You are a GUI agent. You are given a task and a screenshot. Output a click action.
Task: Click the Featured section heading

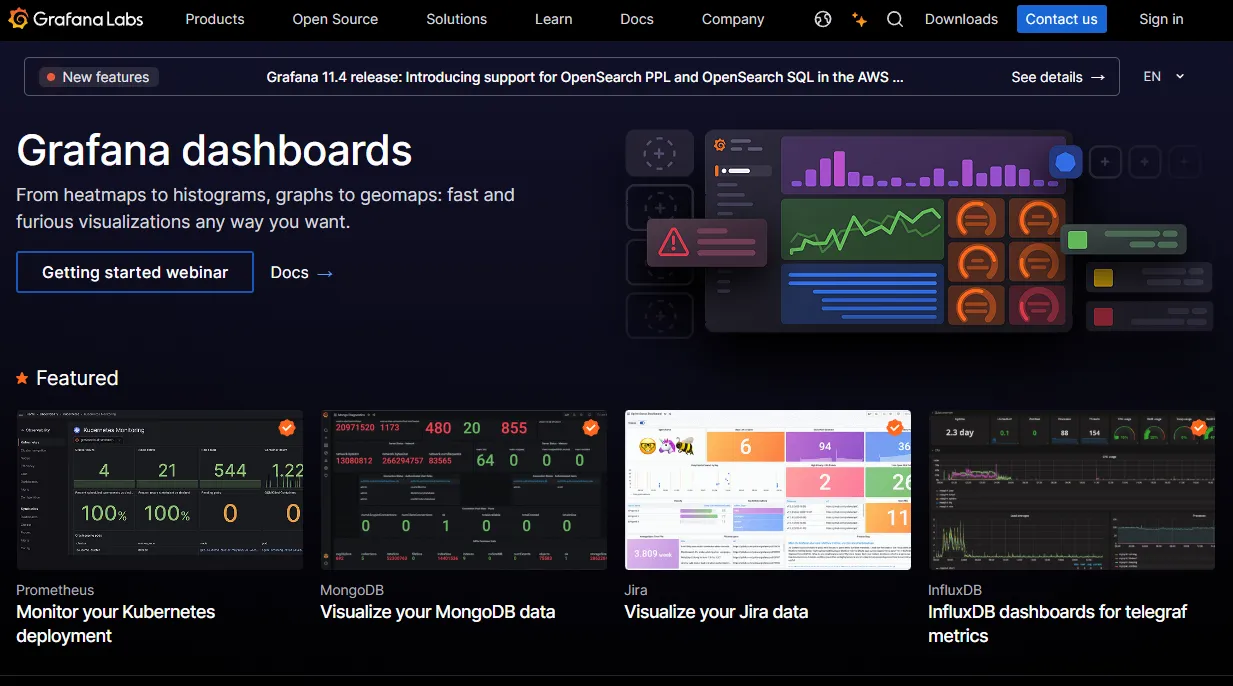coord(77,378)
